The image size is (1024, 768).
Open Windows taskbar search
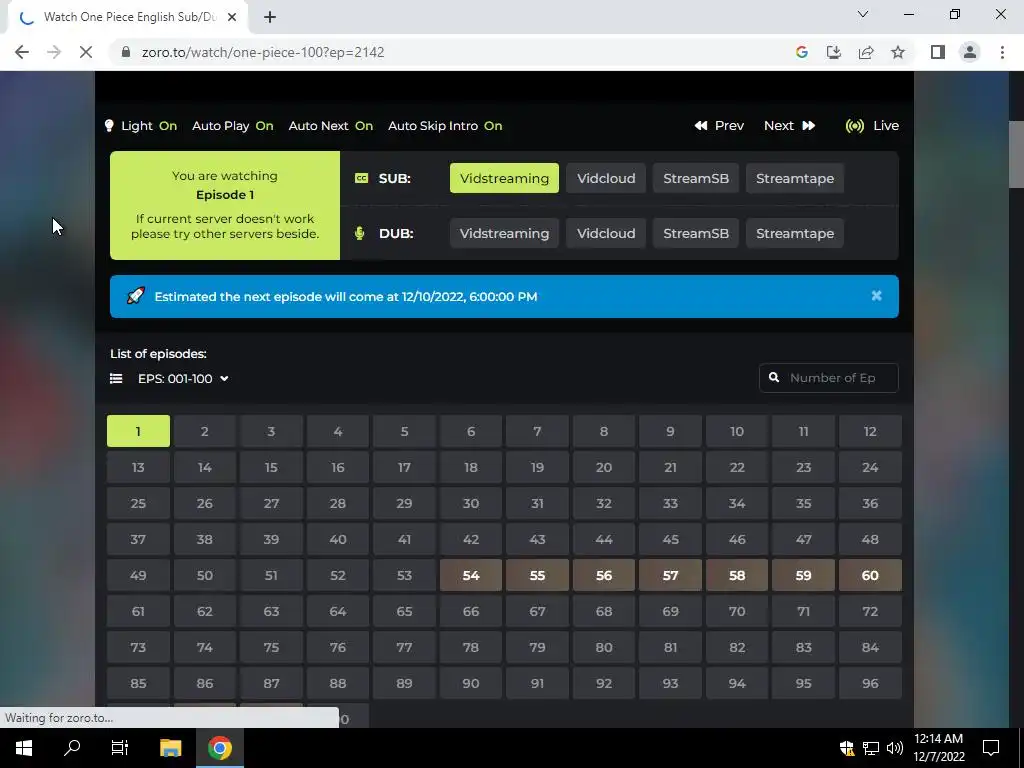72,748
